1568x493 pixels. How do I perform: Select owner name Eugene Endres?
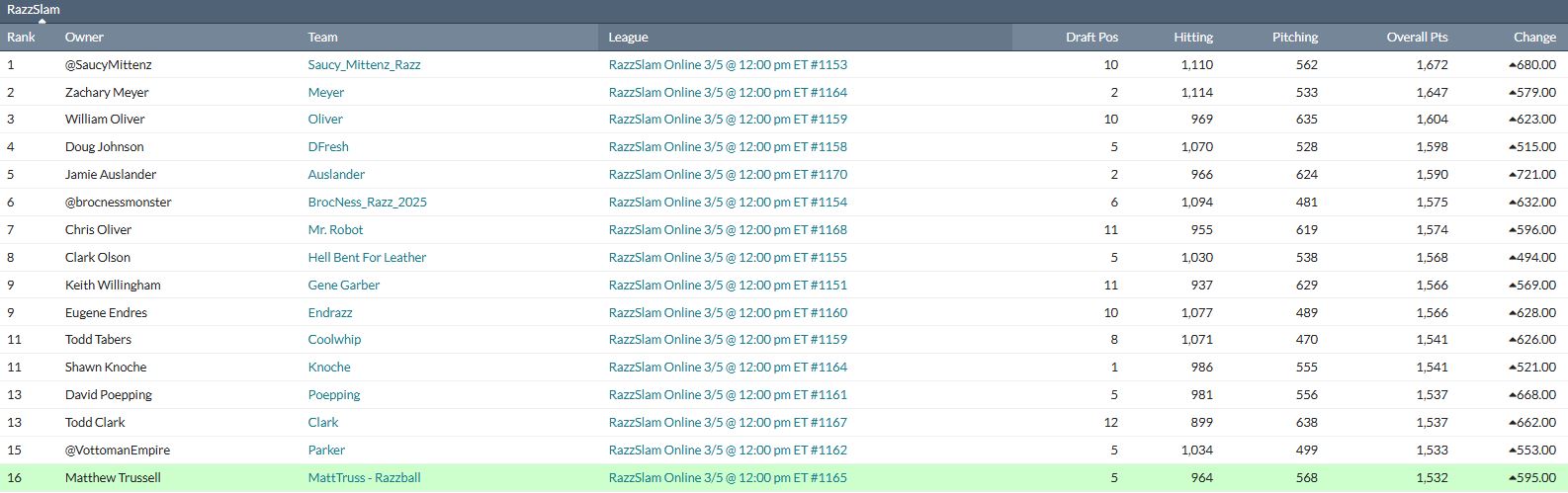(106, 312)
